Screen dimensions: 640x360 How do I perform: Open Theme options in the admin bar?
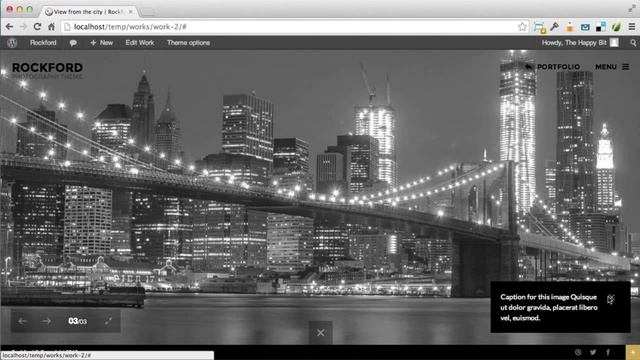point(188,43)
